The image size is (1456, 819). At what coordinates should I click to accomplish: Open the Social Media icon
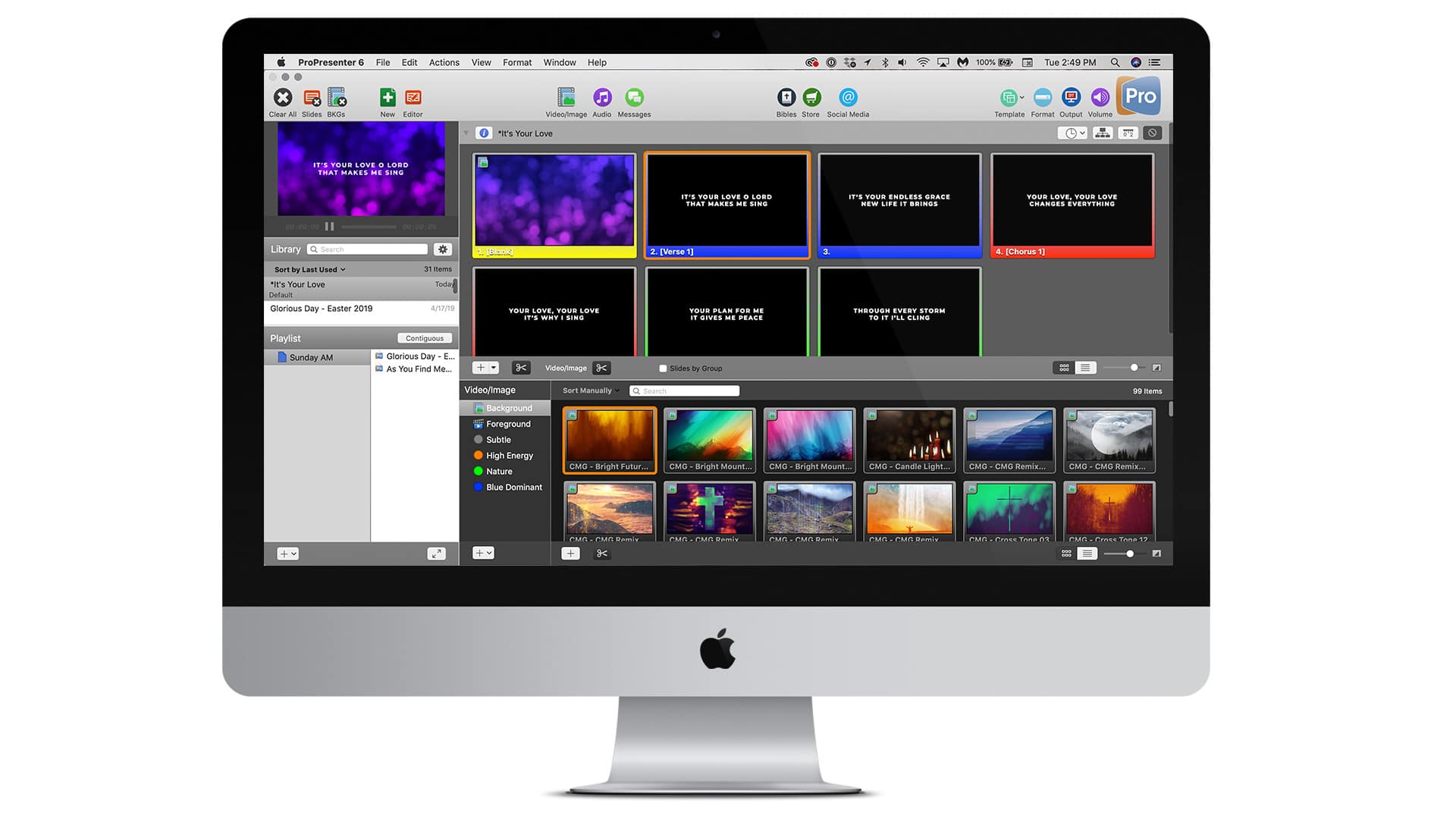pos(848,97)
